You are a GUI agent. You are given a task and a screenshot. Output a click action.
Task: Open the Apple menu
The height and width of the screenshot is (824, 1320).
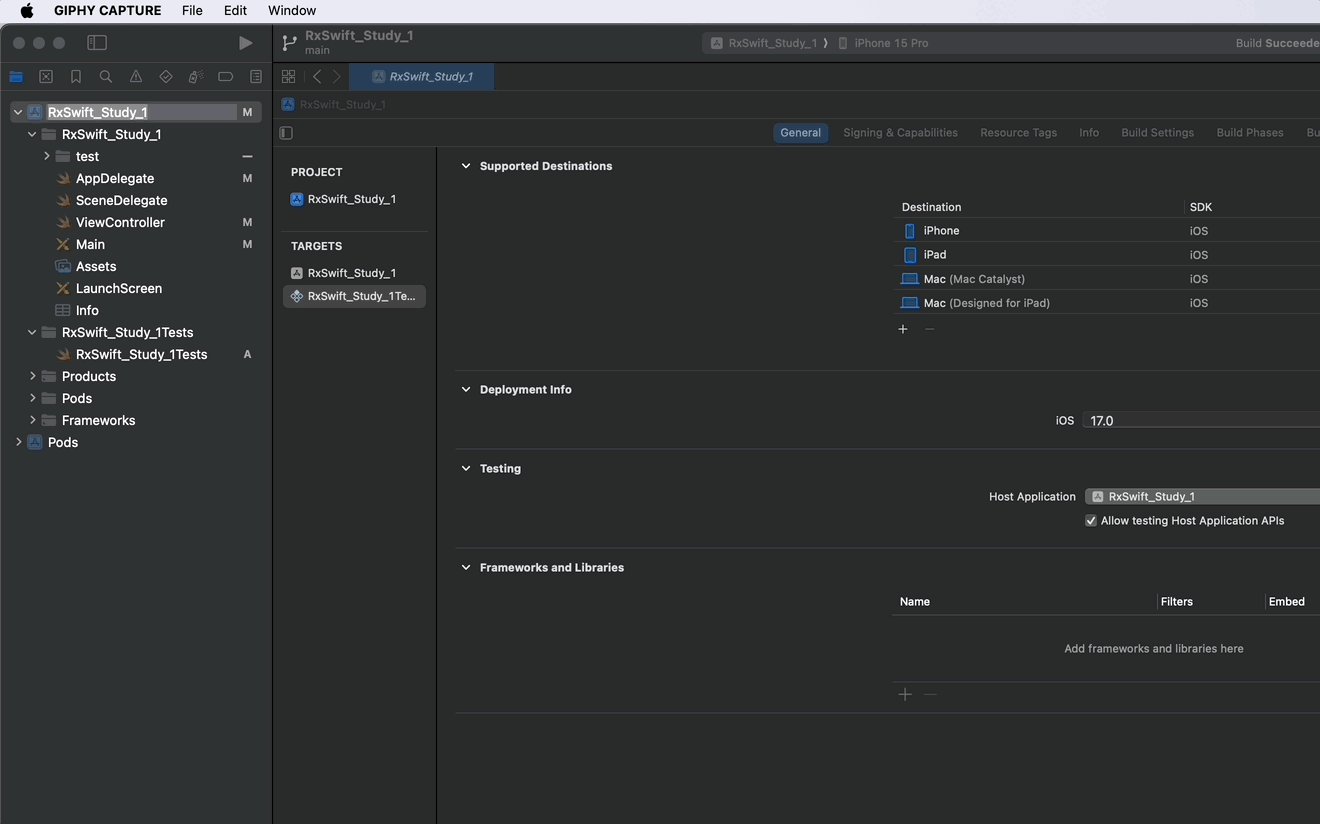pos(27,11)
